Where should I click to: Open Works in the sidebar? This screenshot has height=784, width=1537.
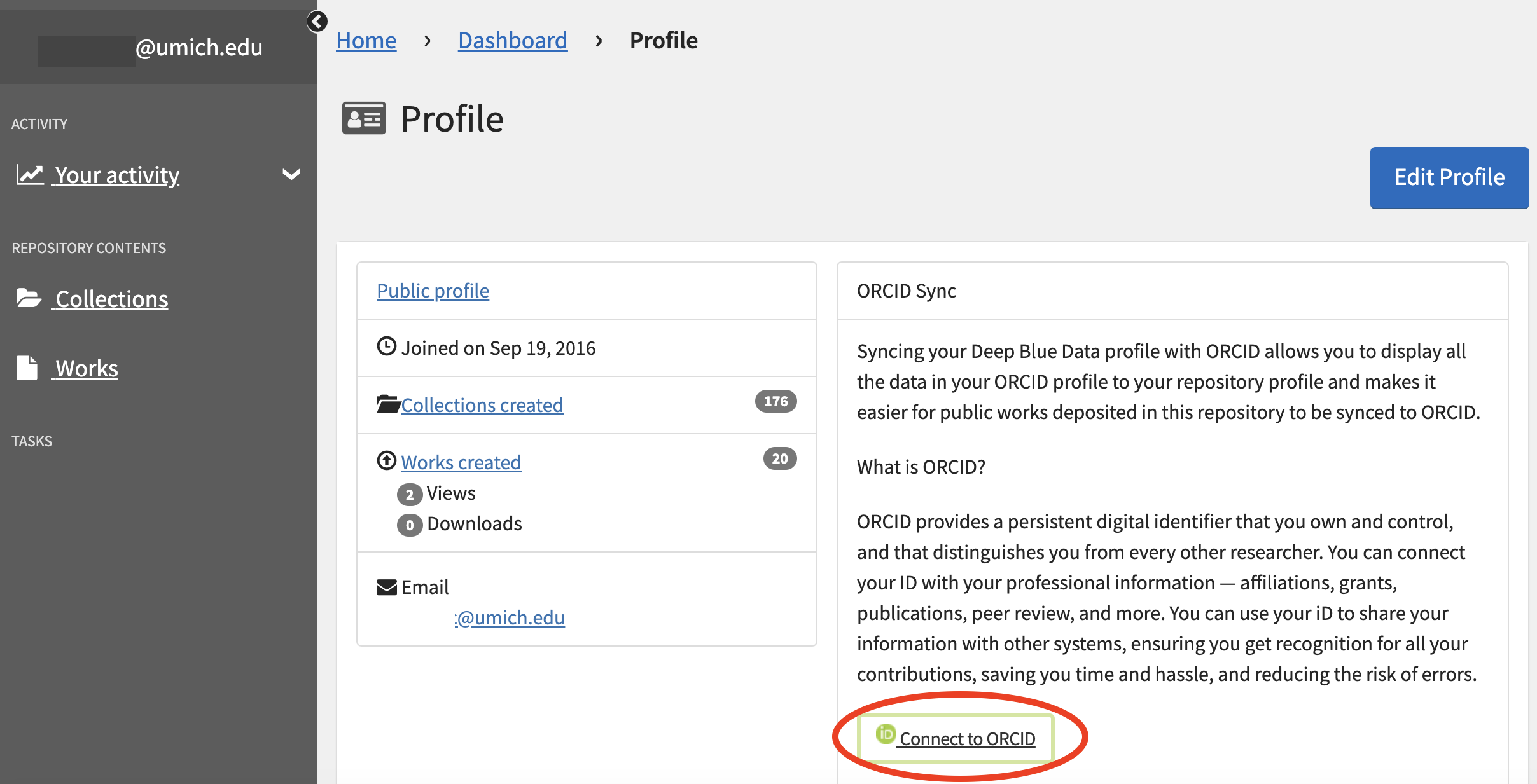pyautogui.click(x=87, y=368)
